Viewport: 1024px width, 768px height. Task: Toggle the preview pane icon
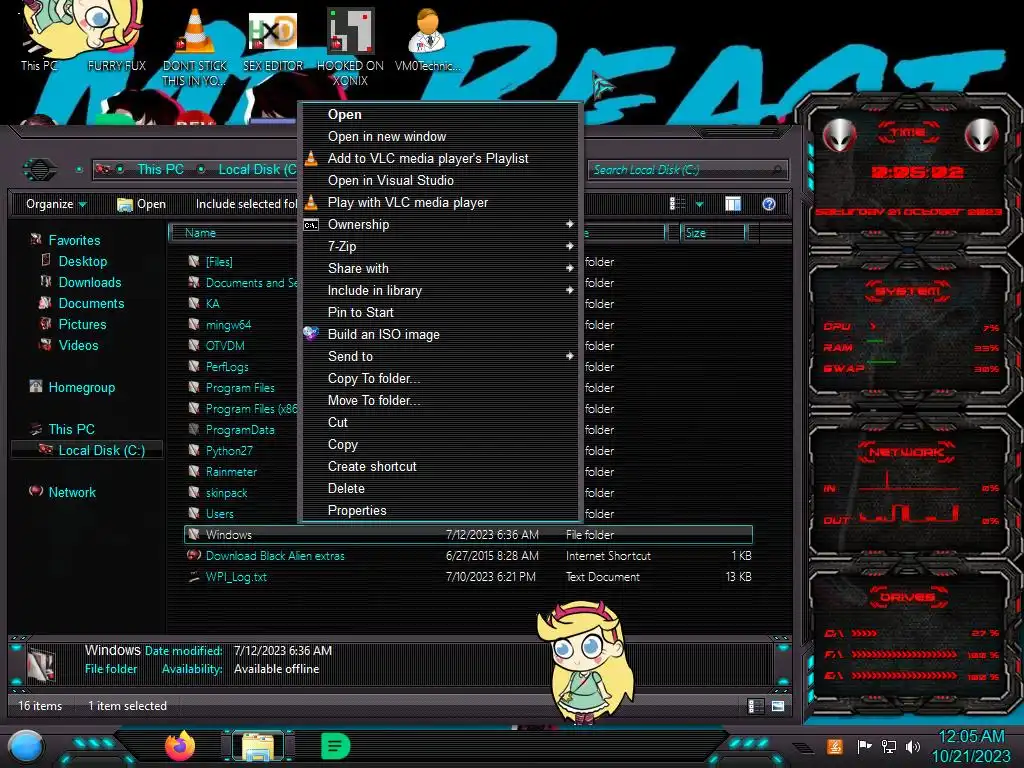pos(733,204)
